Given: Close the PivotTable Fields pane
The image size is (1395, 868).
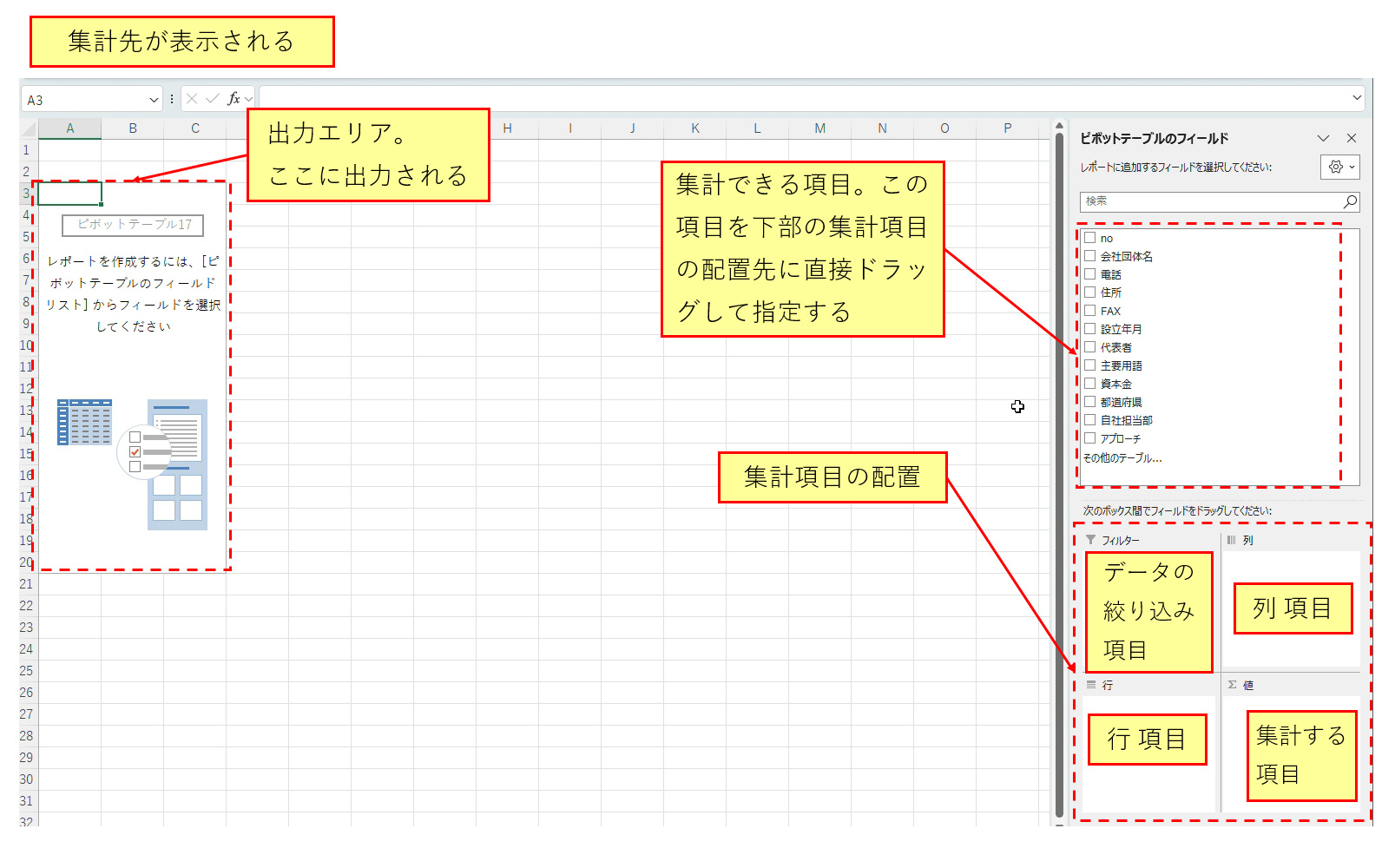Looking at the screenshot, I should pyautogui.click(x=1352, y=138).
